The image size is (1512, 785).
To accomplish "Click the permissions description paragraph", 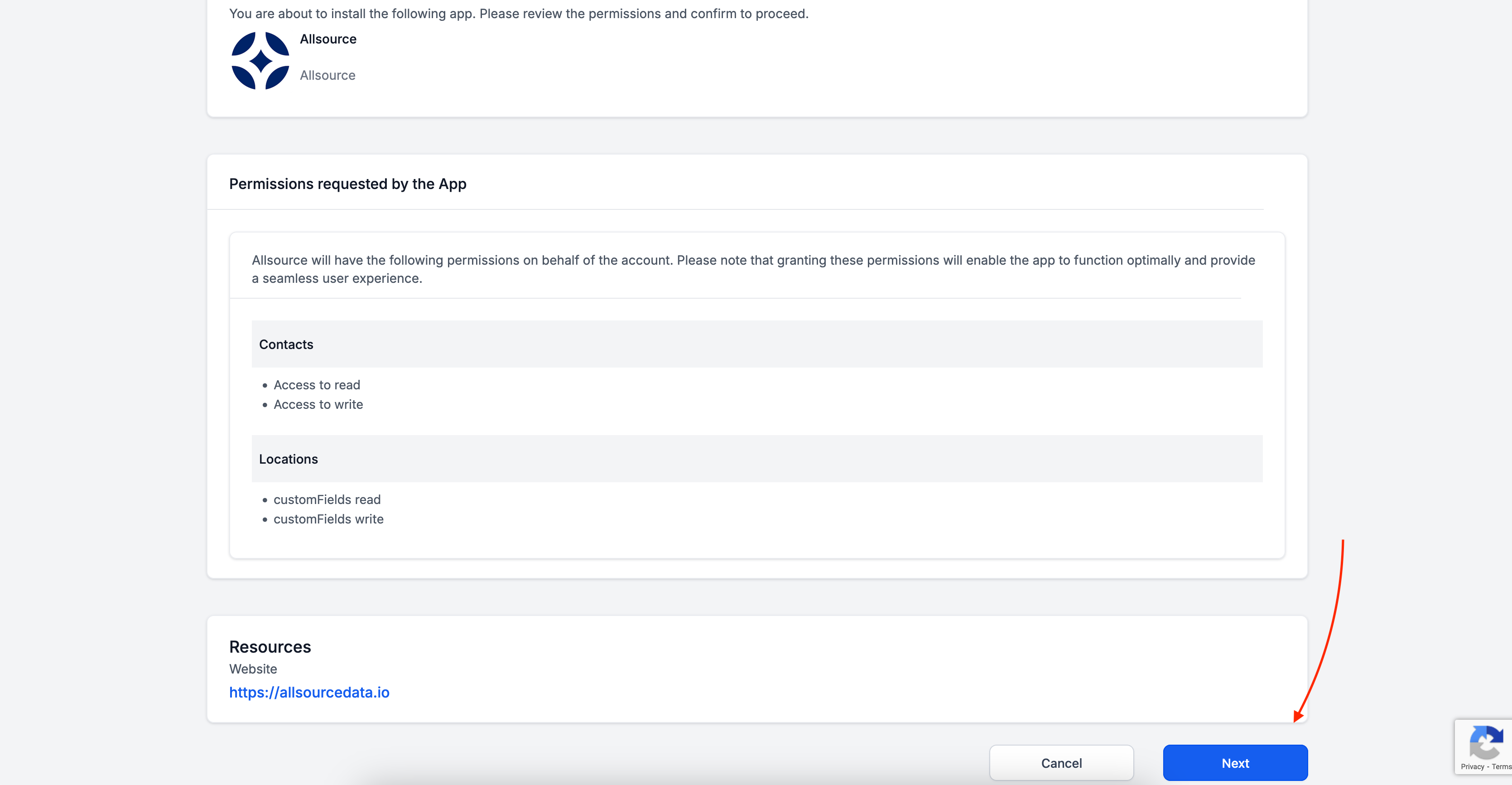I will [753, 269].
